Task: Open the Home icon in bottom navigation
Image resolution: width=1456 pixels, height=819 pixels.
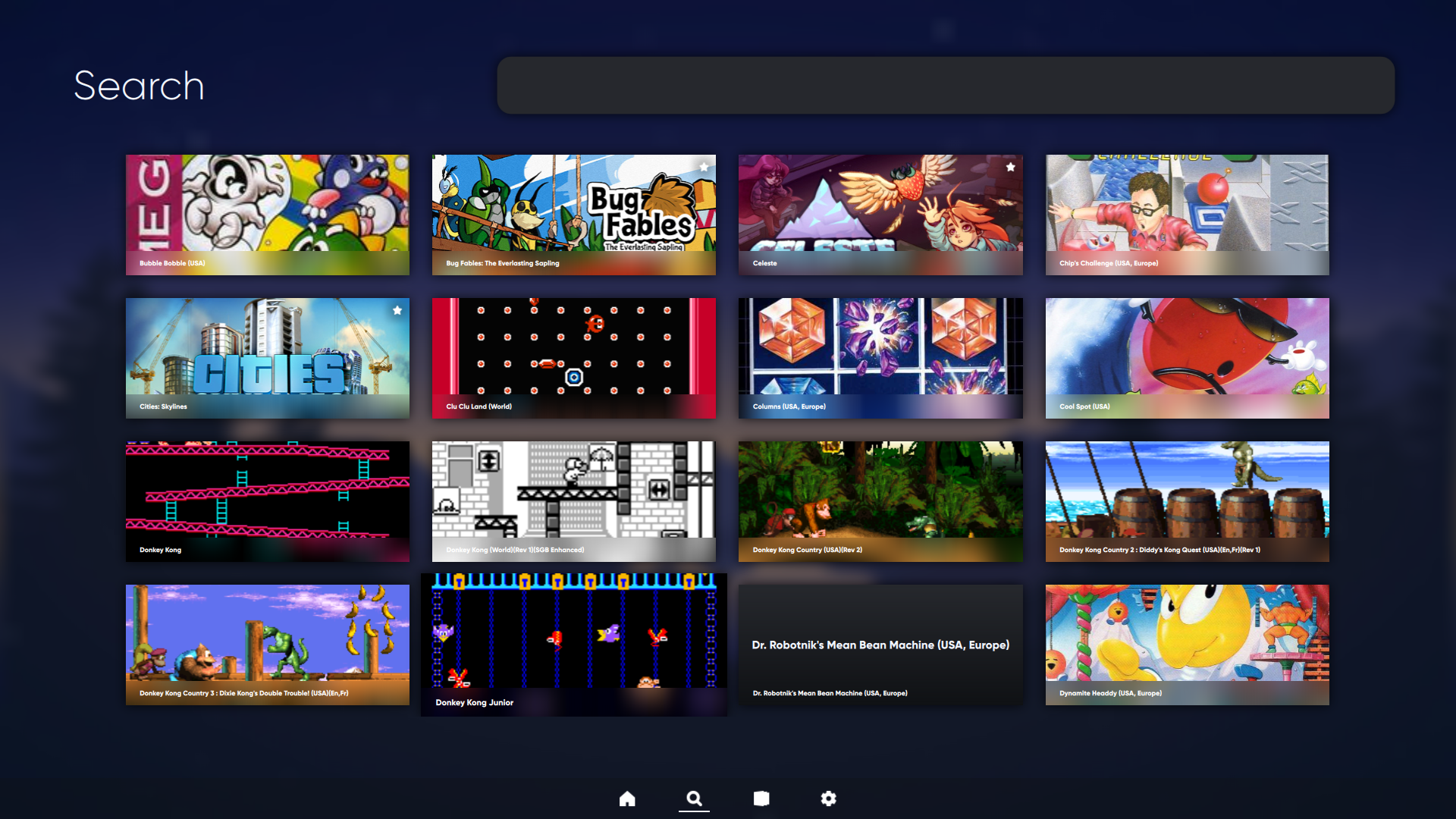Action: tap(627, 799)
